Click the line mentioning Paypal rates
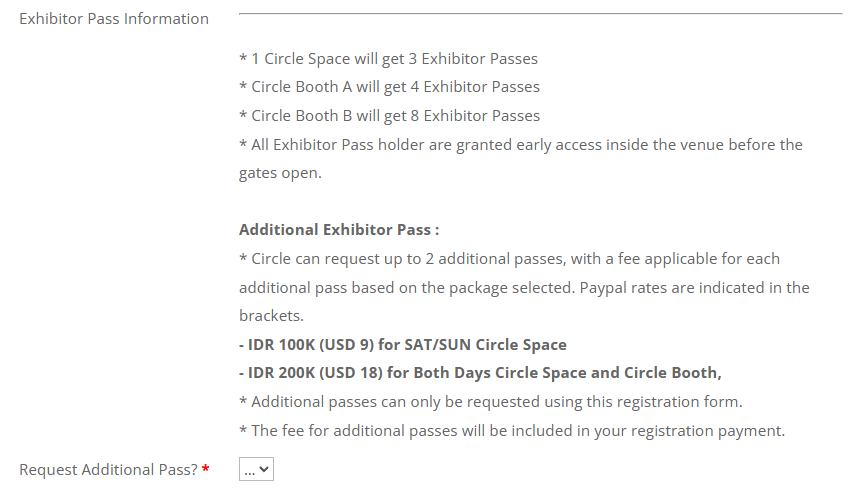 524,287
